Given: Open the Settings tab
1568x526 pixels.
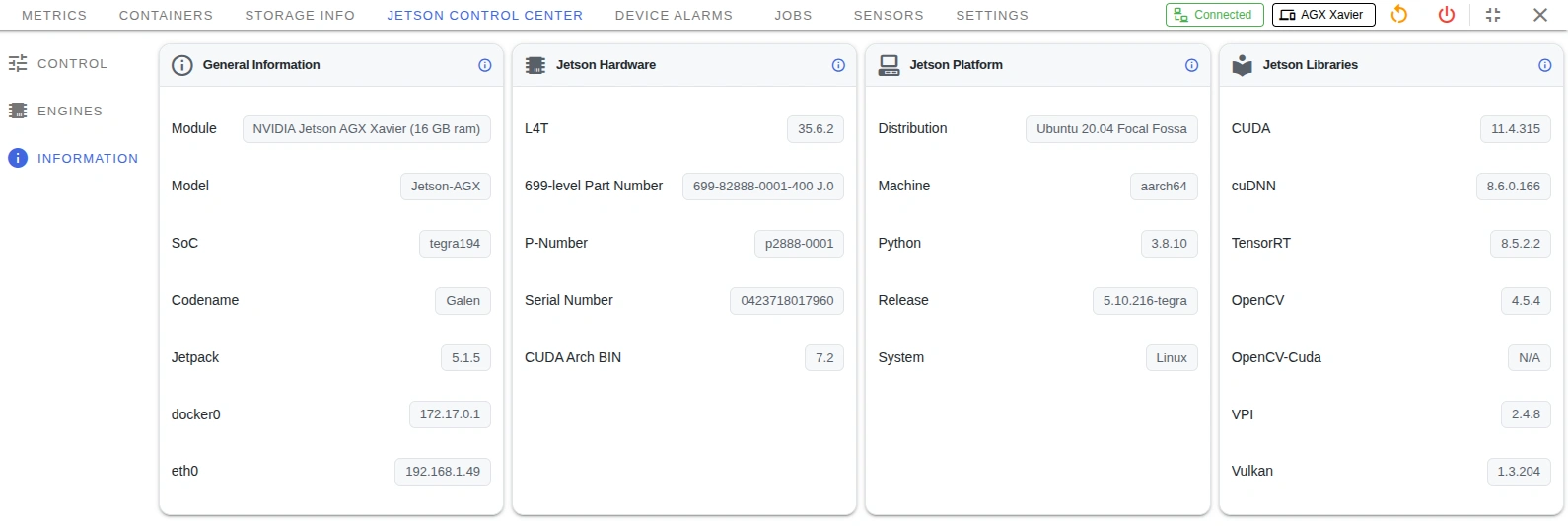Looking at the screenshot, I should pos(992,16).
